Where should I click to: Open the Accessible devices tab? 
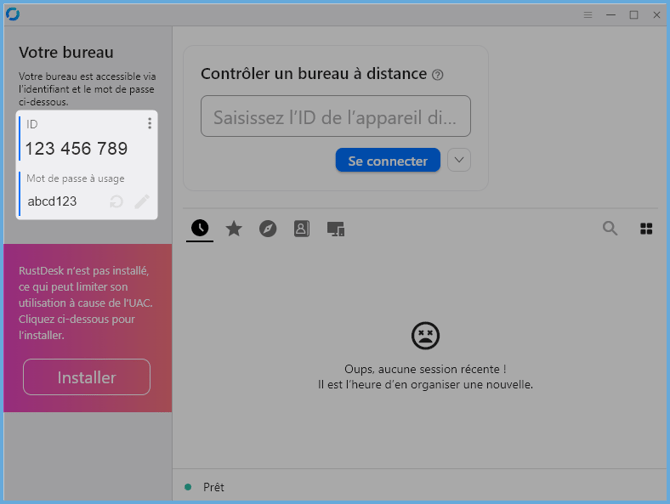point(336,229)
